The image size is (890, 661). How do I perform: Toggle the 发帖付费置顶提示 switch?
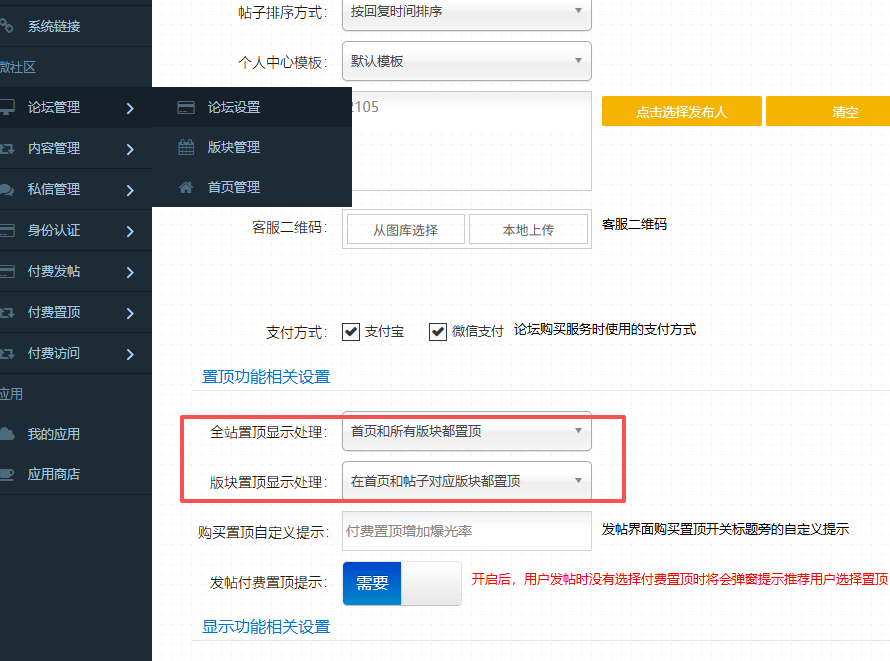pyautogui.click(x=401, y=583)
